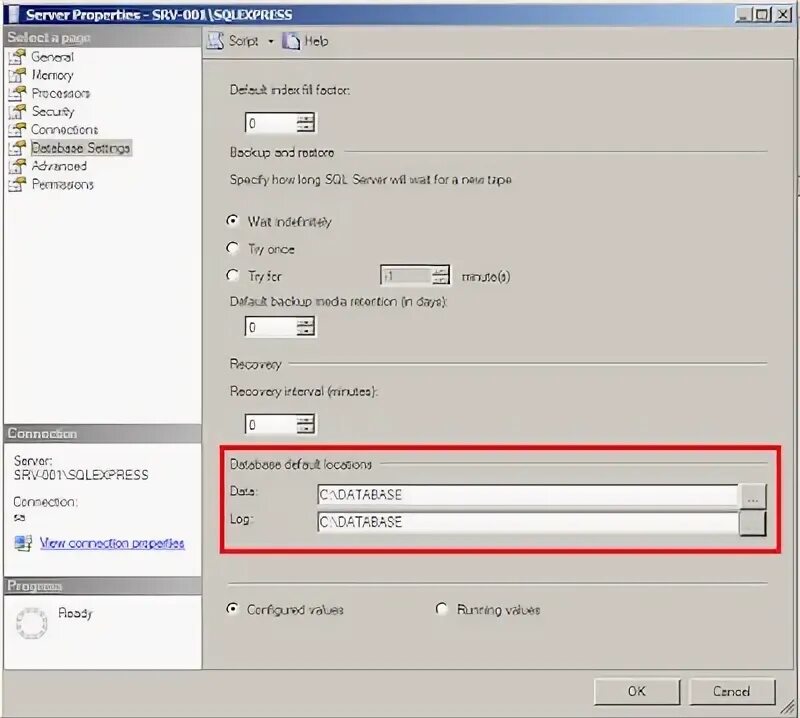Viewport: 800px width, 718px height.
Task: Adjust the default index fill factor spinner
Action: (306, 123)
